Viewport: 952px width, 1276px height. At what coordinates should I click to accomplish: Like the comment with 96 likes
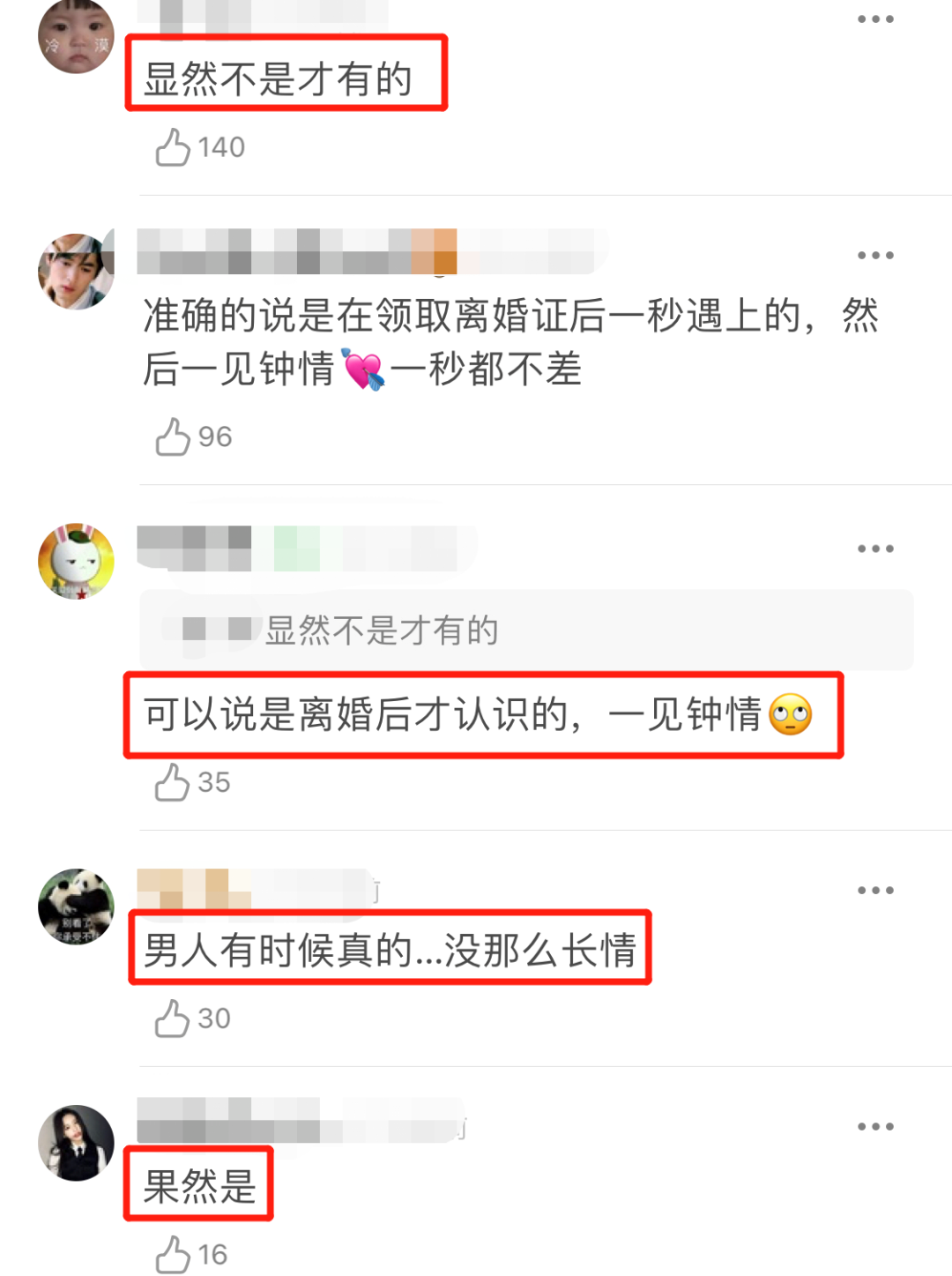point(173,437)
